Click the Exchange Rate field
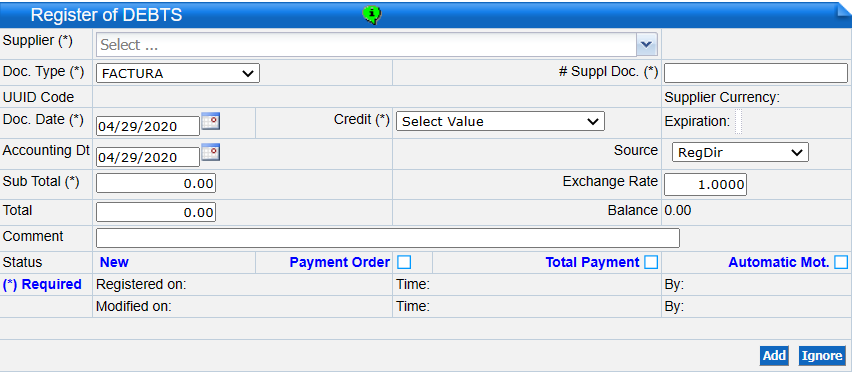Viewport: 854px width, 373px height. pos(705,185)
